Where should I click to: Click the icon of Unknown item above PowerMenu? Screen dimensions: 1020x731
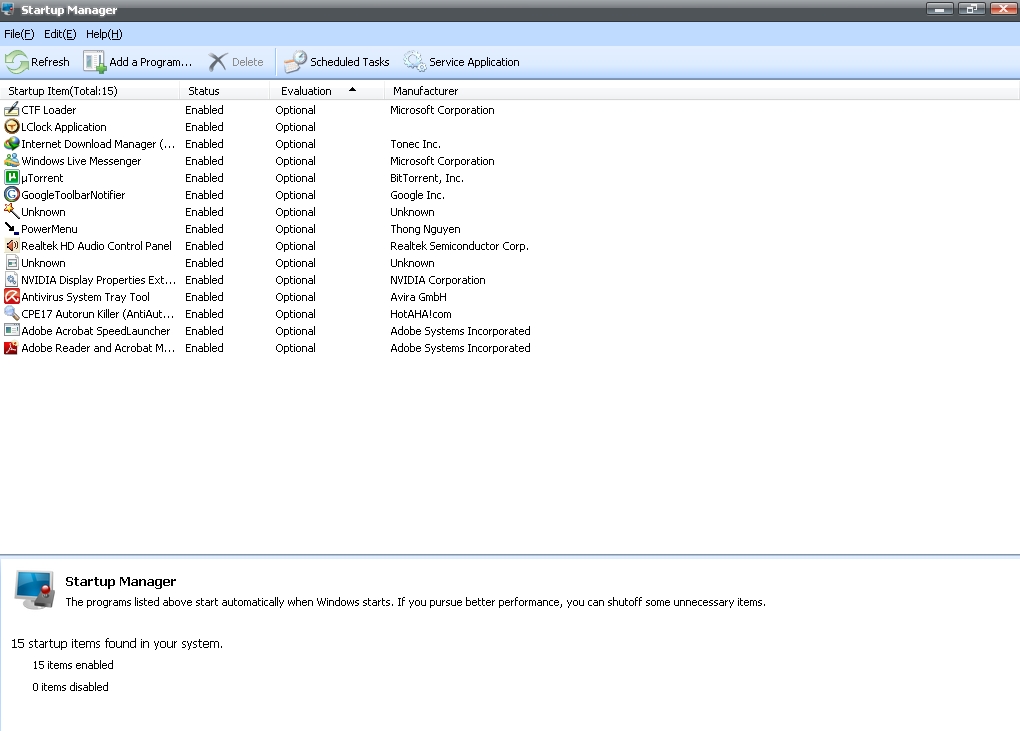12,211
